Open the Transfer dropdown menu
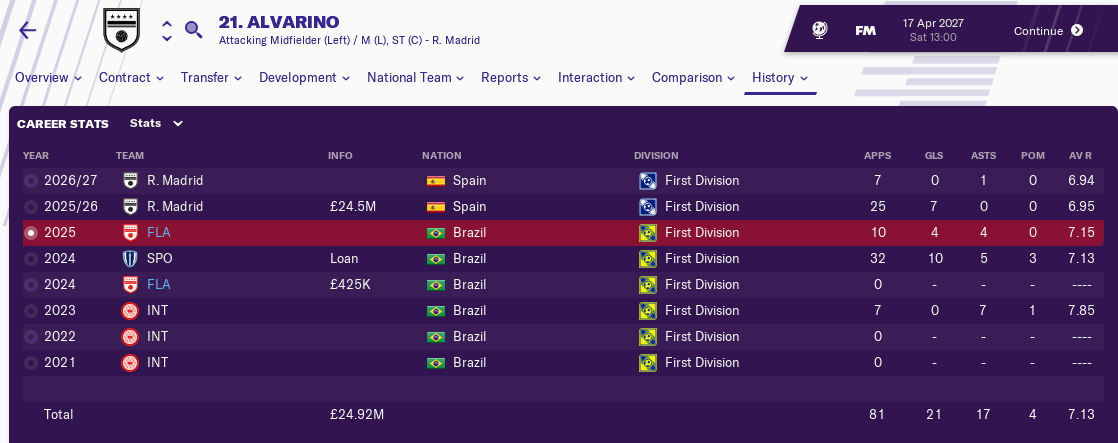 [x=211, y=78]
